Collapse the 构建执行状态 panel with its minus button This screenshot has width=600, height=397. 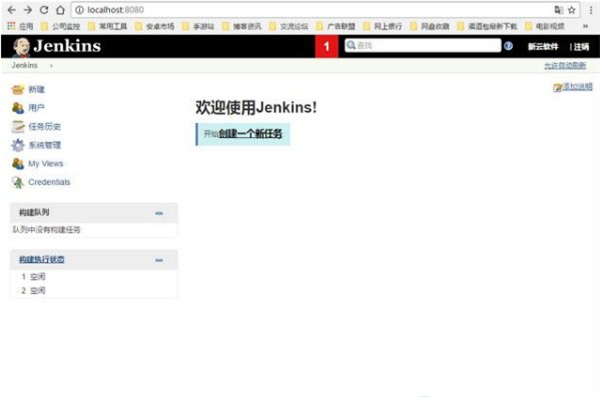(159, 260)
